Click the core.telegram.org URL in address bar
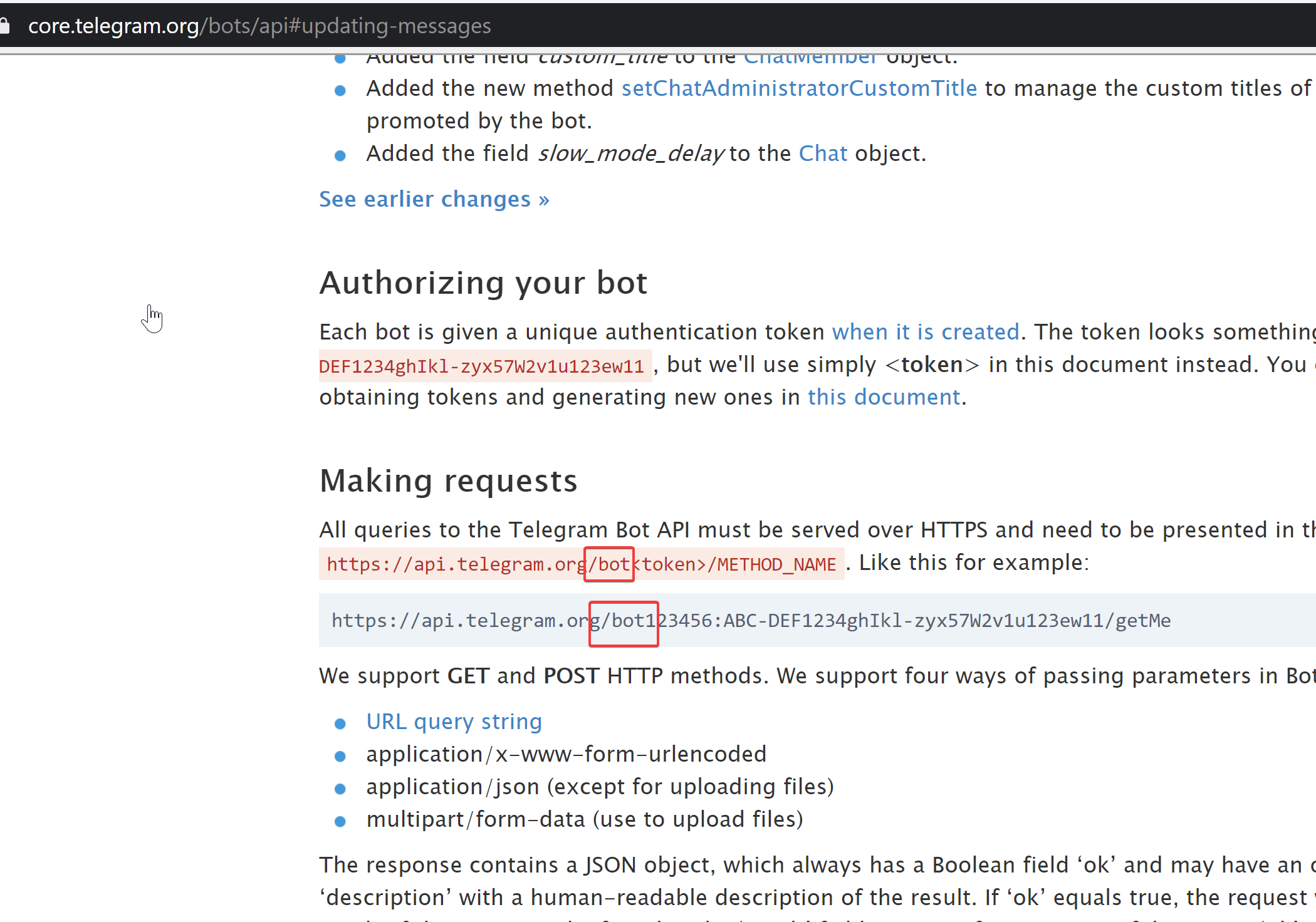Screen dimensions: 1316x922 click(x=259, y=26)
